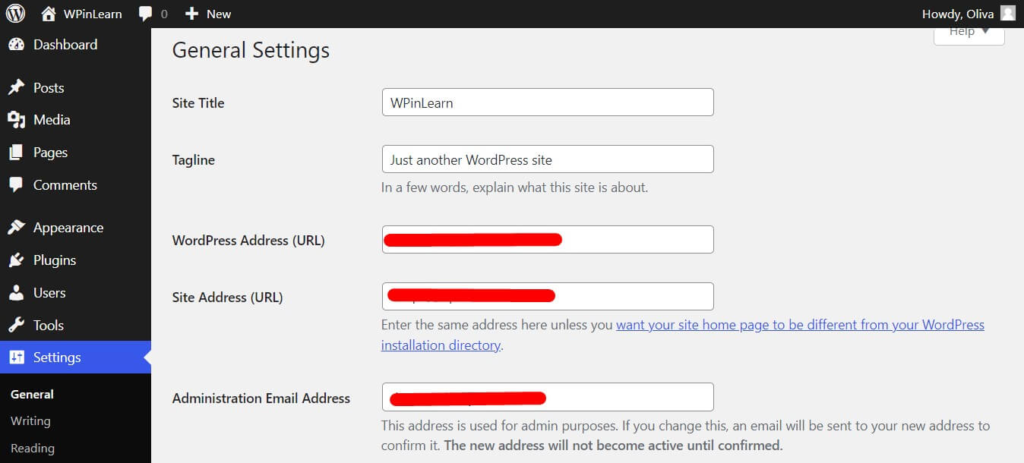The width and height of the screenshot is (1024, 463).
Task: Click the Tagline label
Action: [x=193, y=160]
